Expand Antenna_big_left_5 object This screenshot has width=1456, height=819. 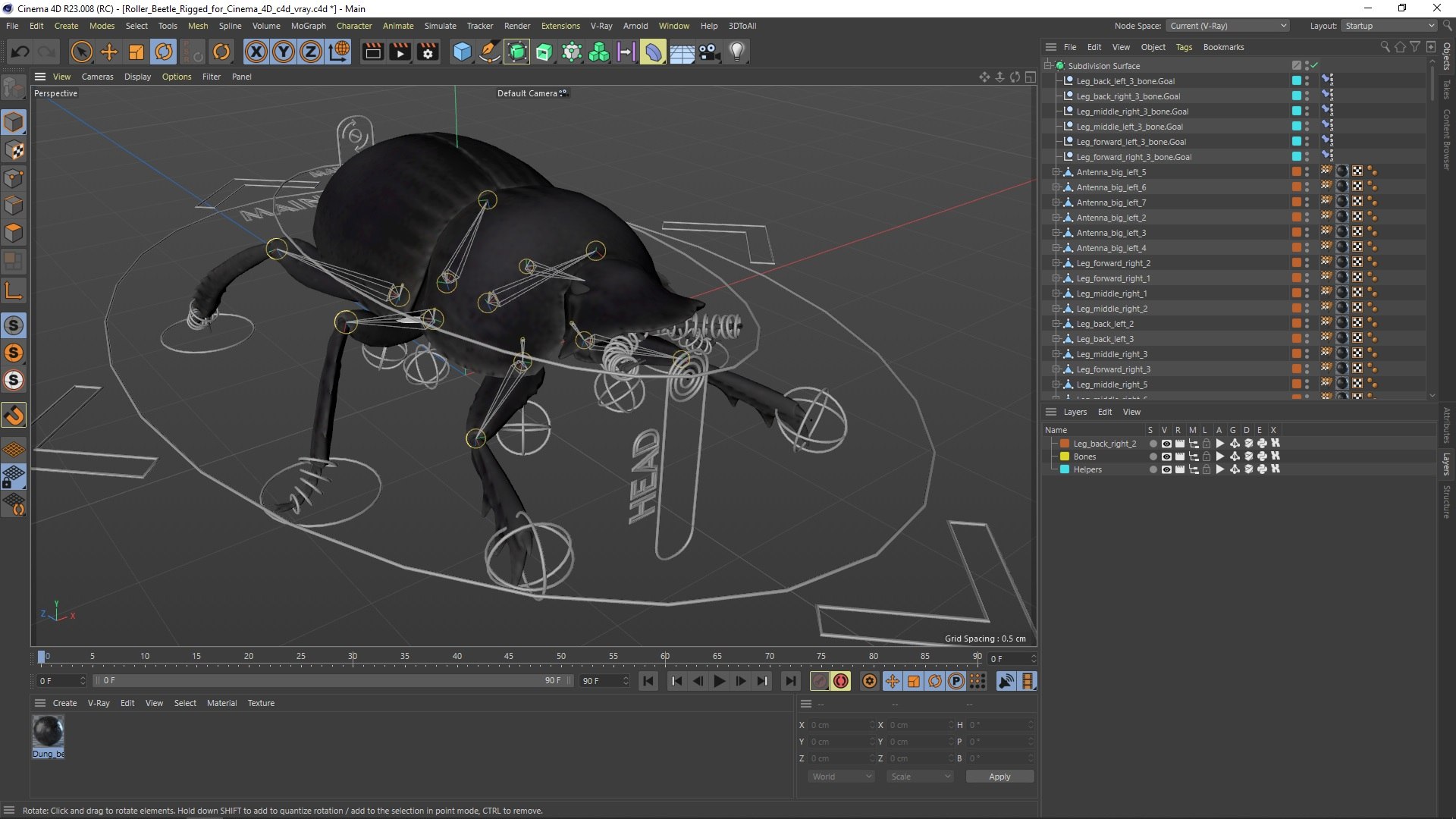click(x=1056, y=172)
